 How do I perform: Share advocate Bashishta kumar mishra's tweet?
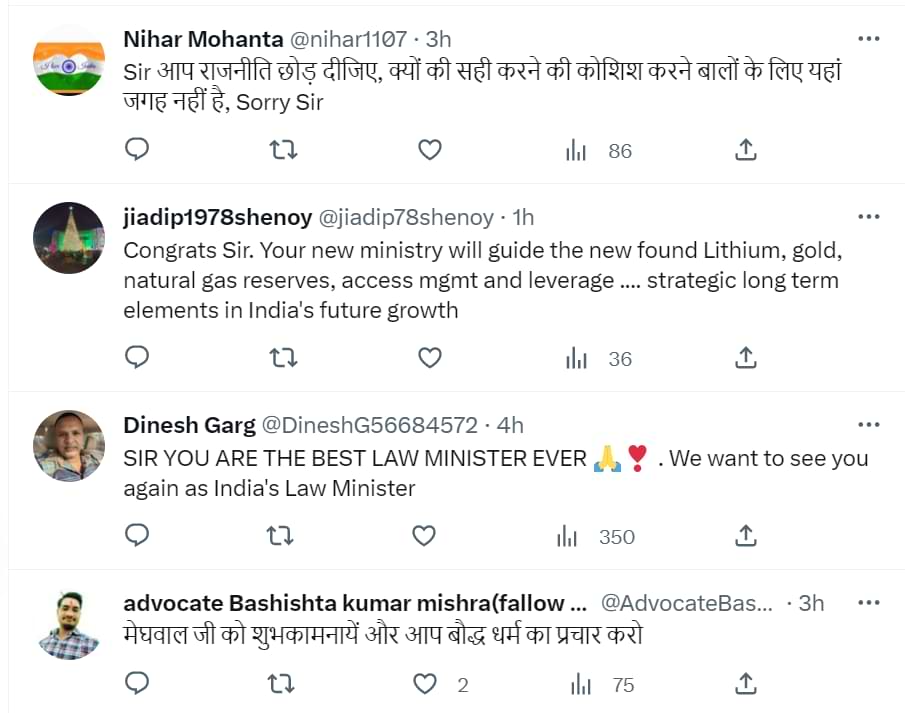[x=745, y=684]
